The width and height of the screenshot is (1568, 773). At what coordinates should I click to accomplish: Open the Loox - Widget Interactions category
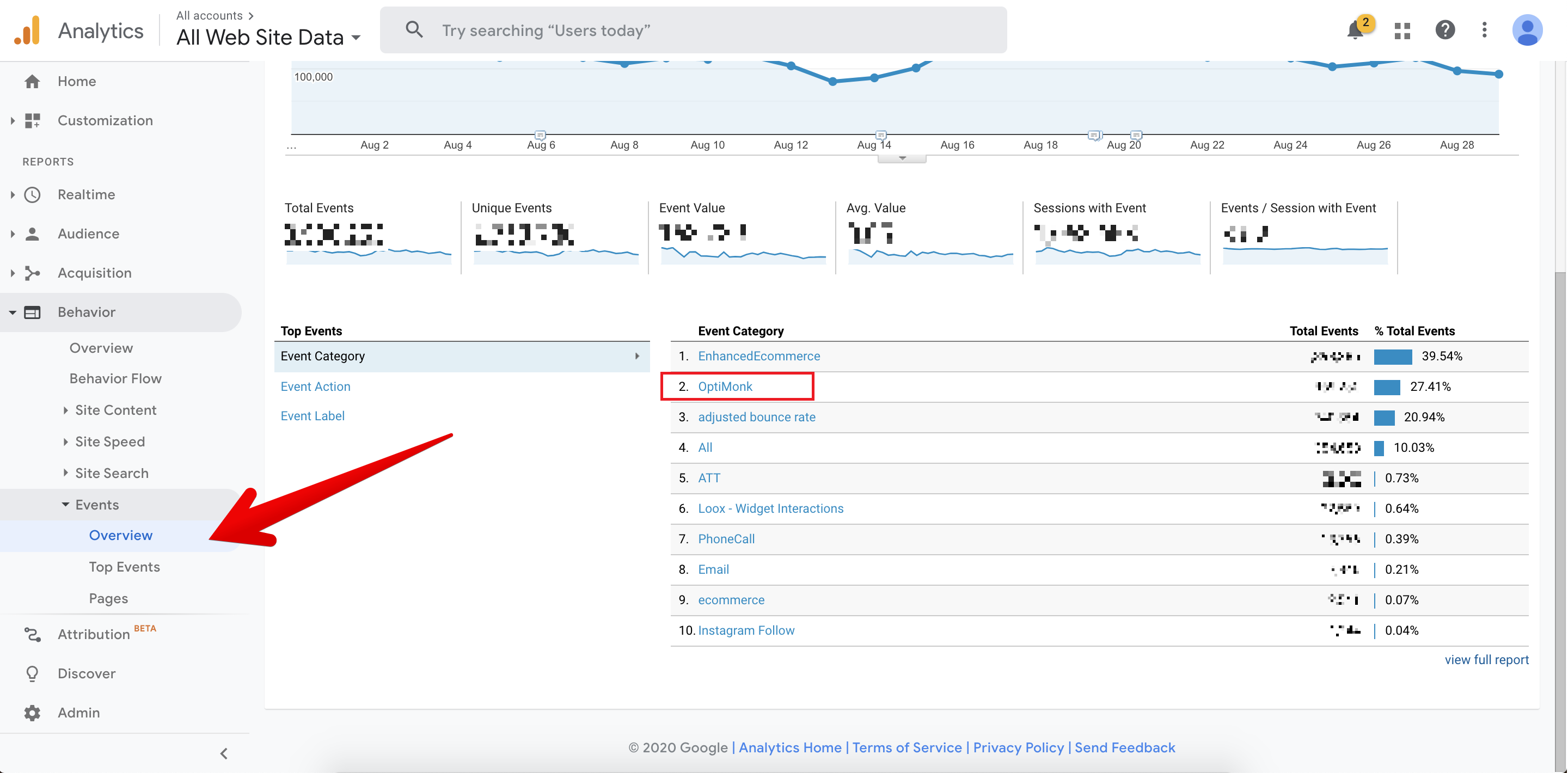click(x=770, y=508)
